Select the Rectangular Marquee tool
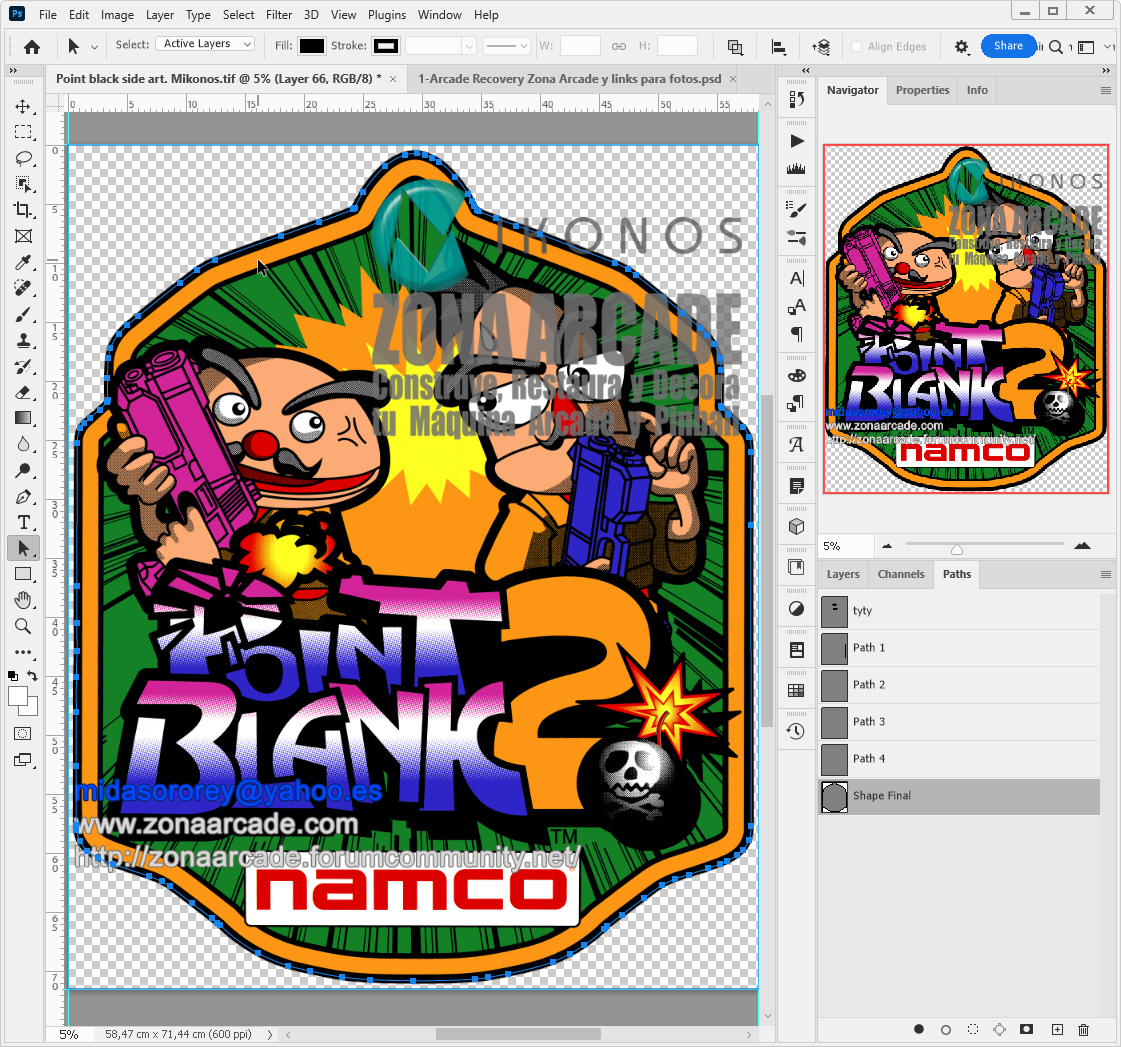Image resolution: width=1121 pixels, height=1047 pixels. tap(24, 131)
